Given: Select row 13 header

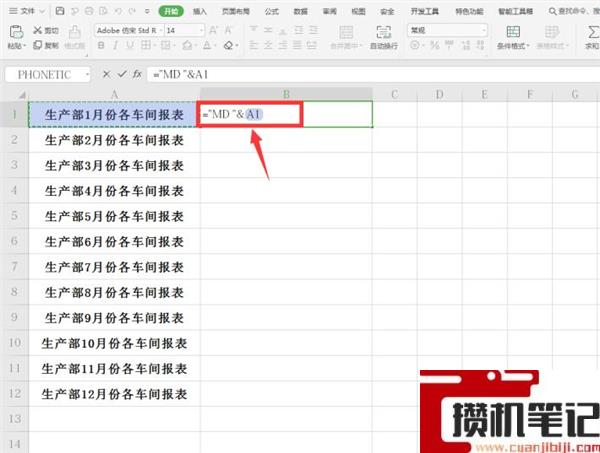Looking at the screenshot, I should click(15, 419).
